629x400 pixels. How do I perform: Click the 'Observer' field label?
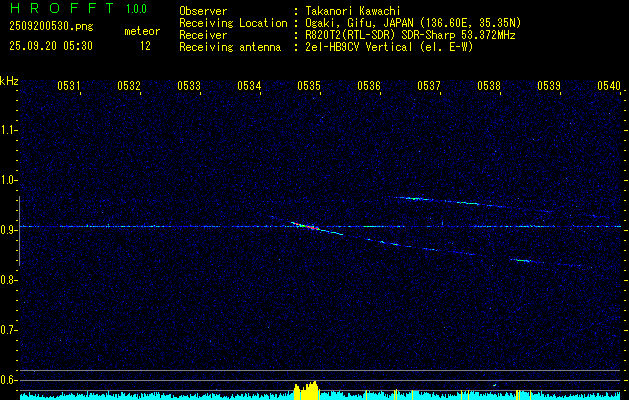click(203, 11)
